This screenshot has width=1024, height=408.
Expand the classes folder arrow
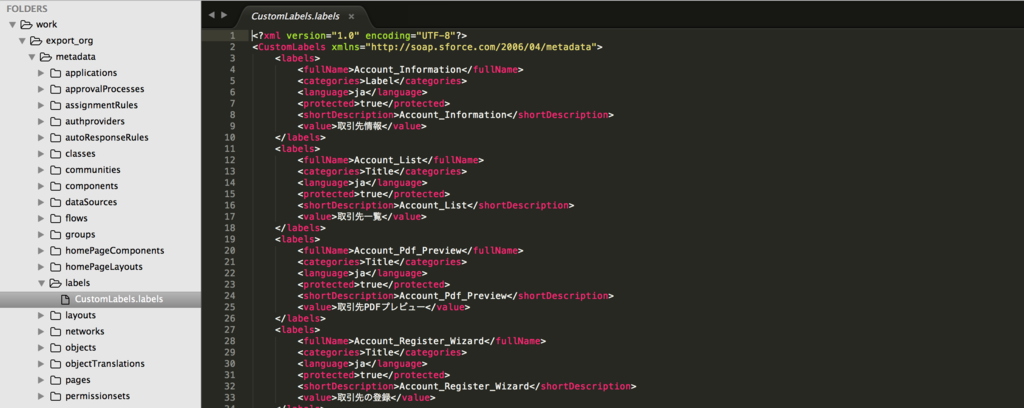pos(41,153)
